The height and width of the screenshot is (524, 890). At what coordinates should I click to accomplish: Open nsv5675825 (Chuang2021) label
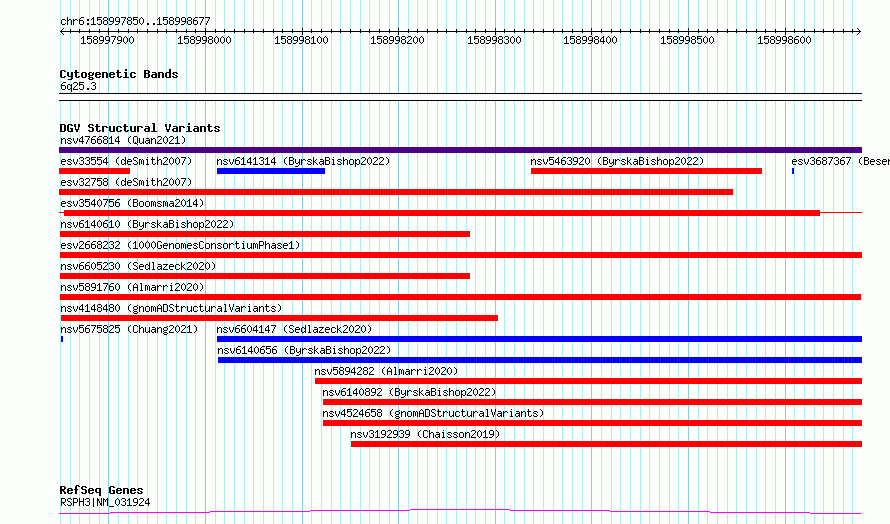(129, 329)
